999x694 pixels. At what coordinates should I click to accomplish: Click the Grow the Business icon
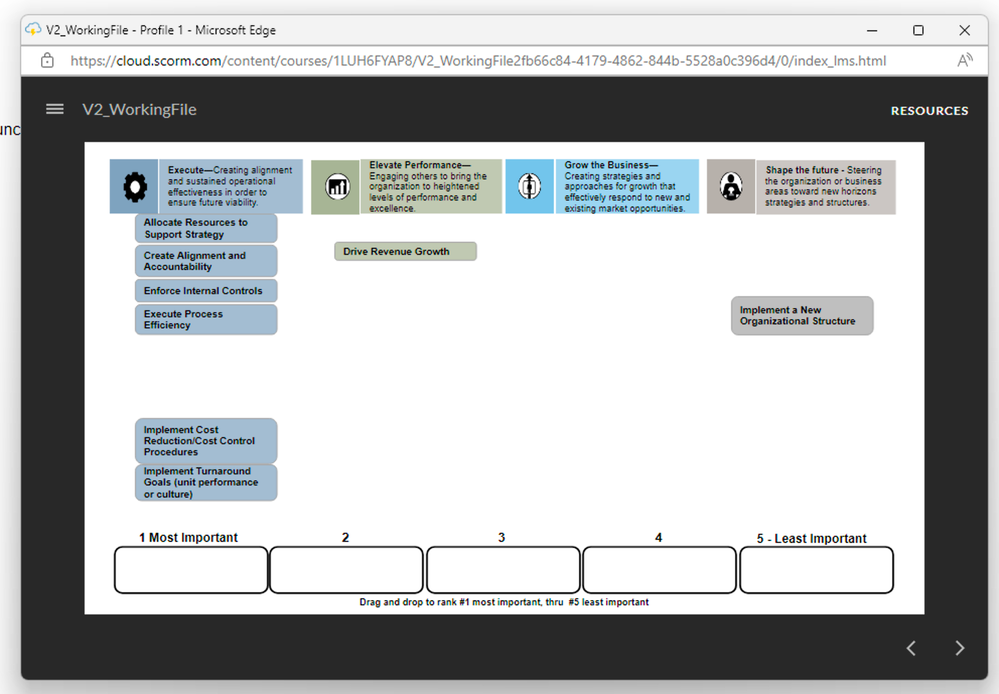pyautogui.click(x=529, y=187)
